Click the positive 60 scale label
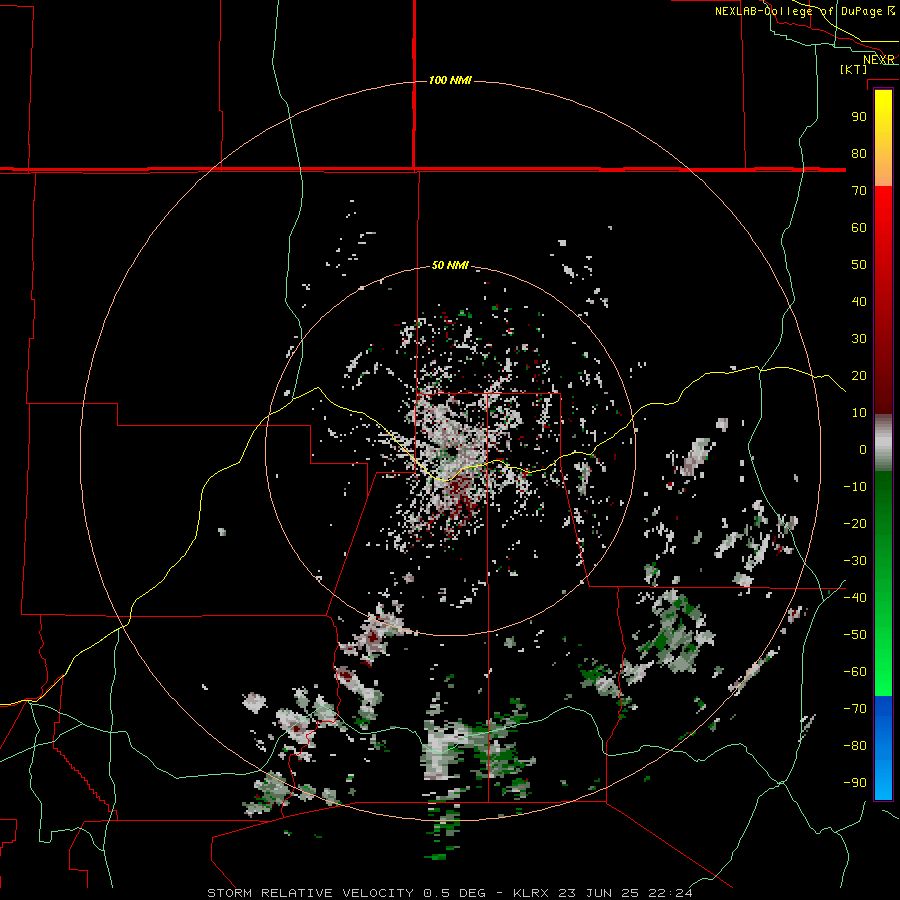900x900 pixels. (859, 227)
